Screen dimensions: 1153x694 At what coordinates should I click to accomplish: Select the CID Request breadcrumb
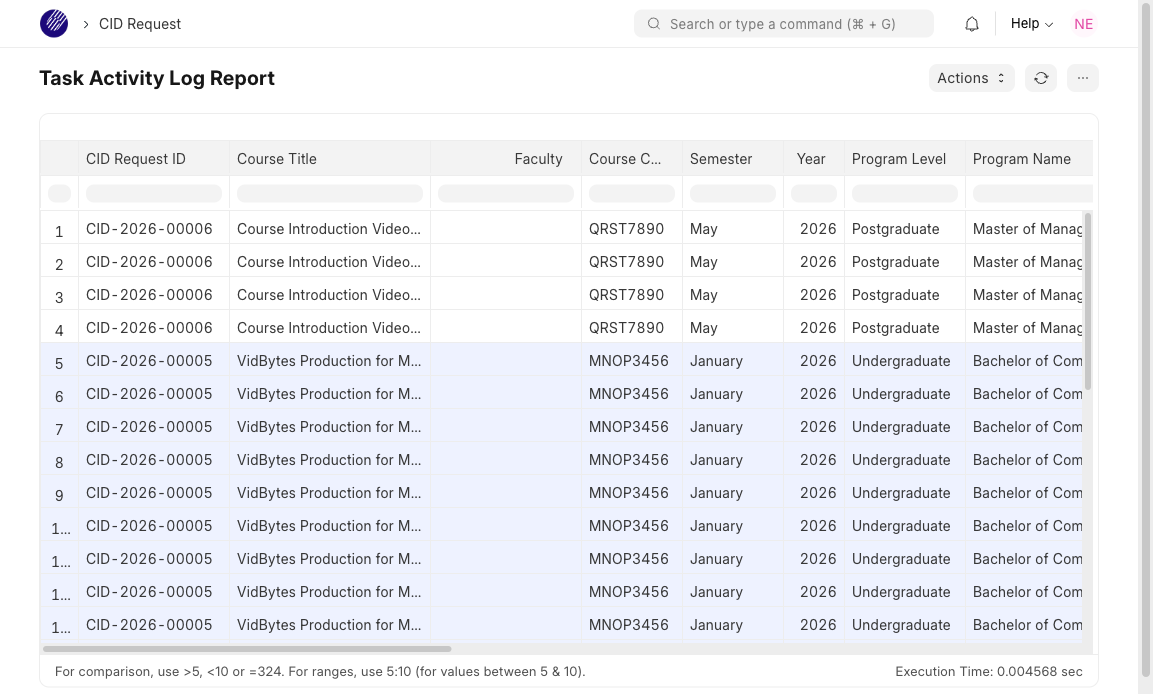click(x=139, y=23)
